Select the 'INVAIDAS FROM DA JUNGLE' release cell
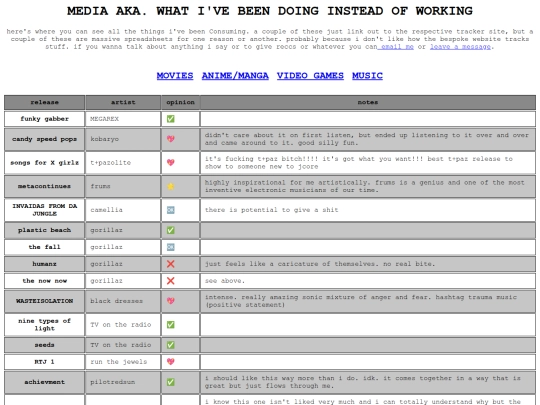540x405 pixels. click(44, 210)
